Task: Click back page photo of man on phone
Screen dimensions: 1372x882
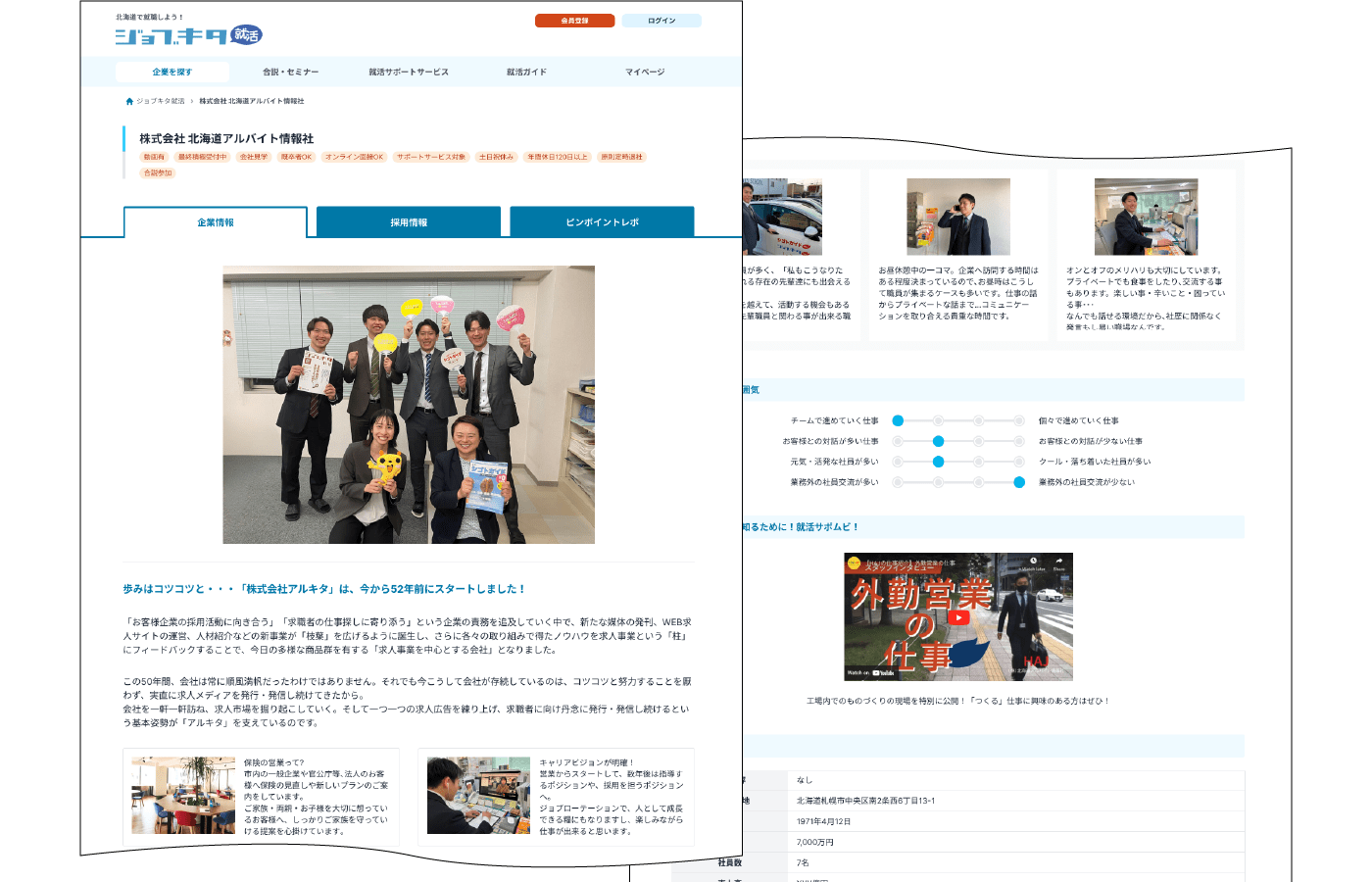Action: (958, 217)
